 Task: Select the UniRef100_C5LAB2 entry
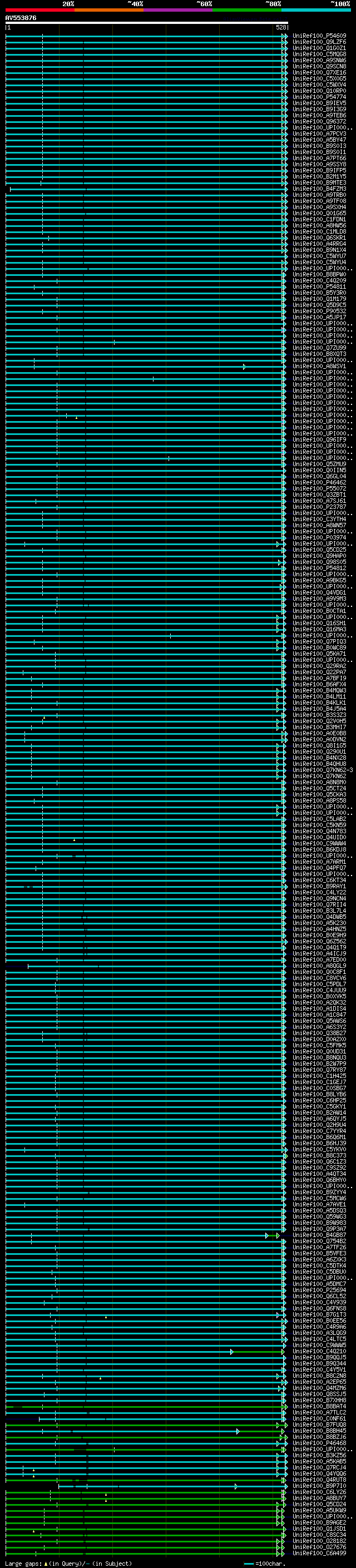319,819
